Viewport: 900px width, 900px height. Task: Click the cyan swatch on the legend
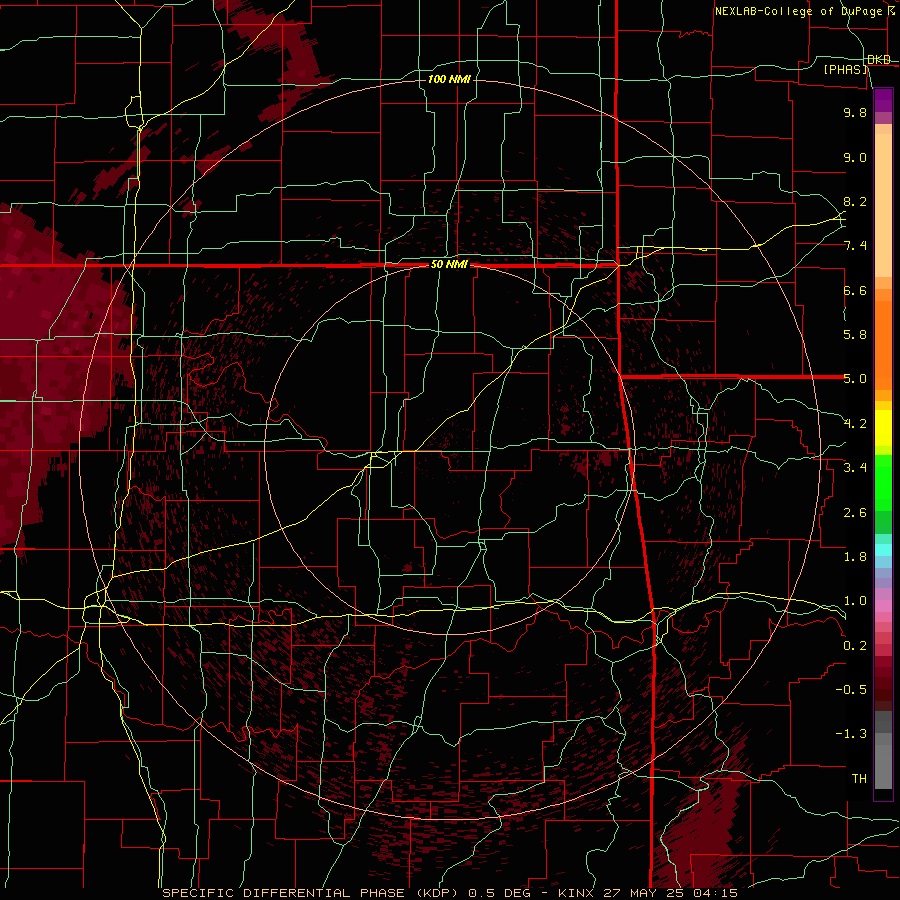tap(883, 550)
